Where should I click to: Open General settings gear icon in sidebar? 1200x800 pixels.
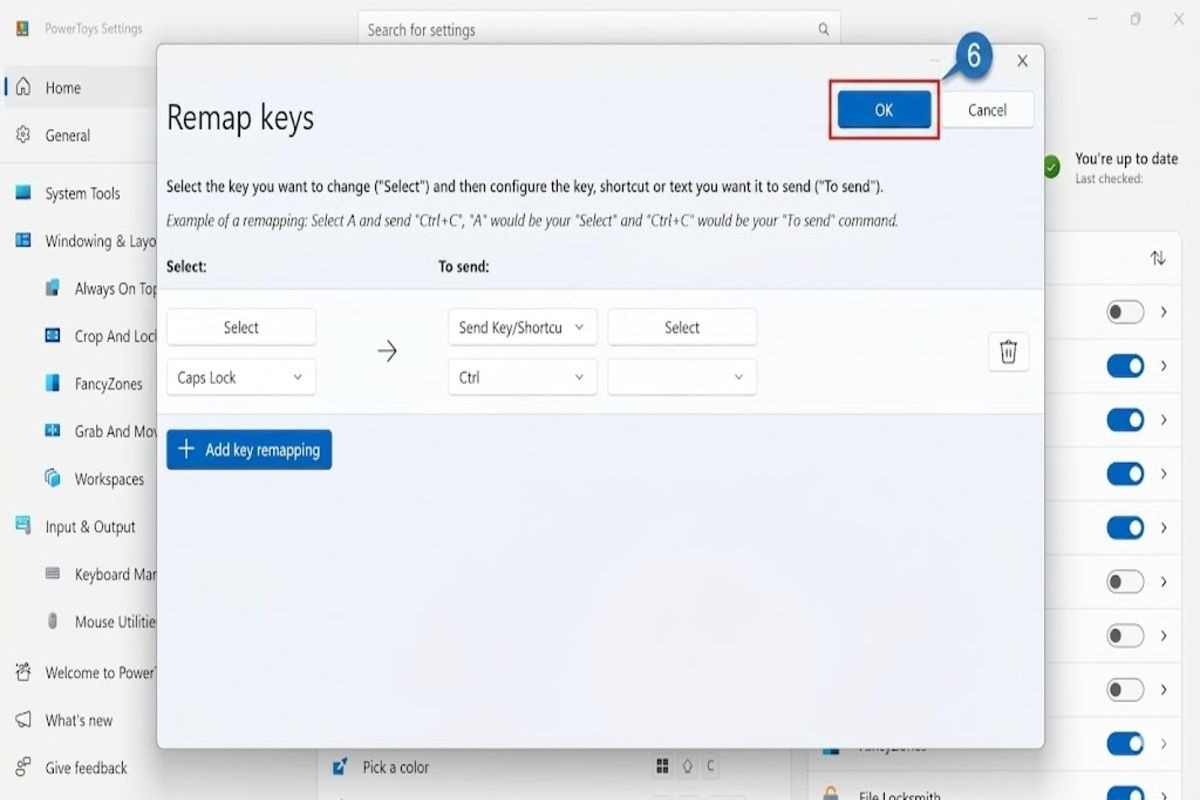24,135
